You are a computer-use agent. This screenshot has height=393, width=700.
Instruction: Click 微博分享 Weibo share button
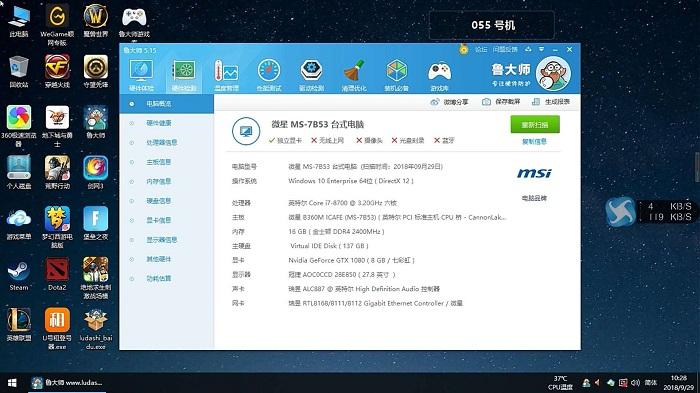click(449, 102)
